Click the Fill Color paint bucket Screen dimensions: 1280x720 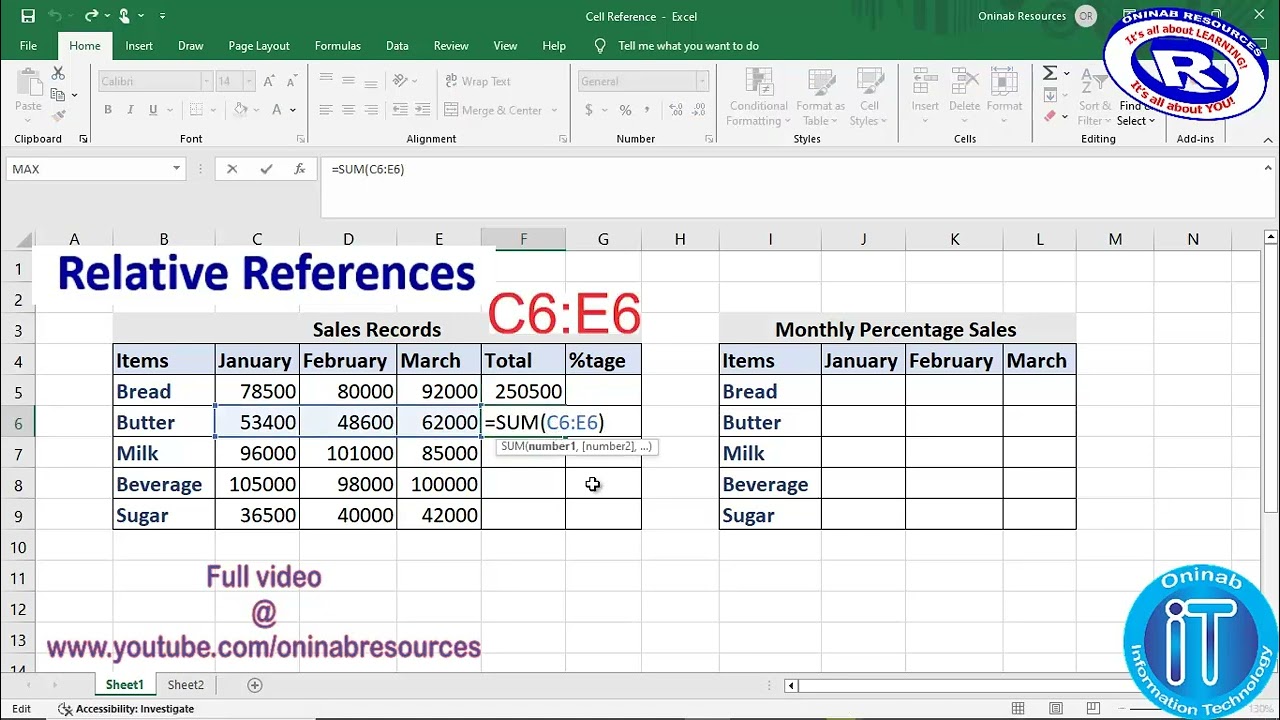[x=241, y=110]
